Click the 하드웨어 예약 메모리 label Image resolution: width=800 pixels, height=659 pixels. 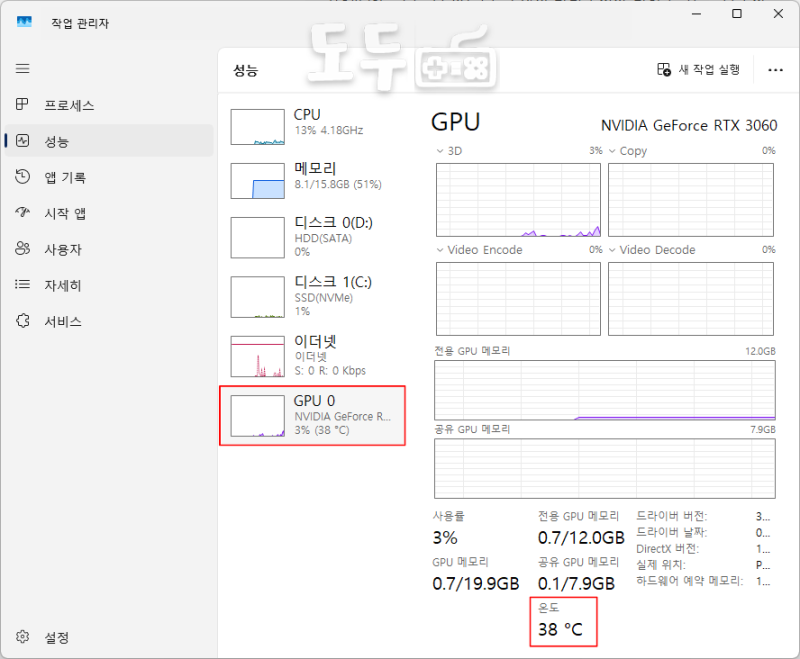(x=689, y=581)
